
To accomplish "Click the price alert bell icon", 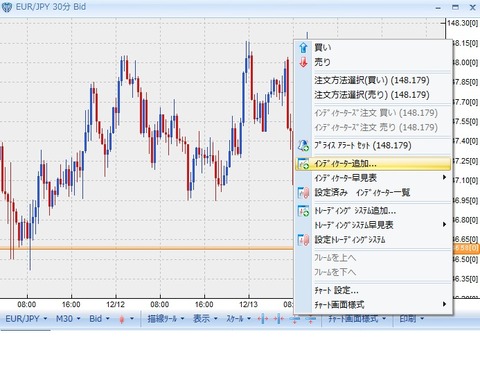I will coord(303,145).
